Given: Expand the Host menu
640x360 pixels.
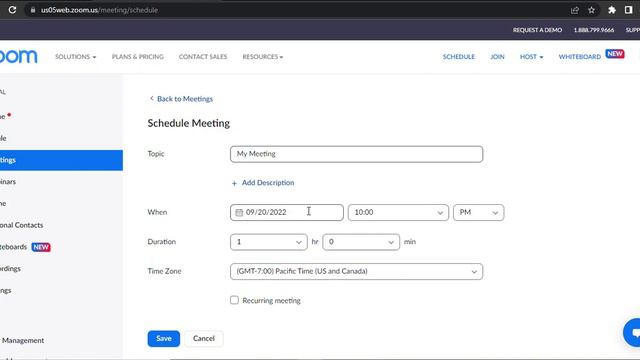Looking at the screenshot, I should pyautogui.click(x=531, y=57).
